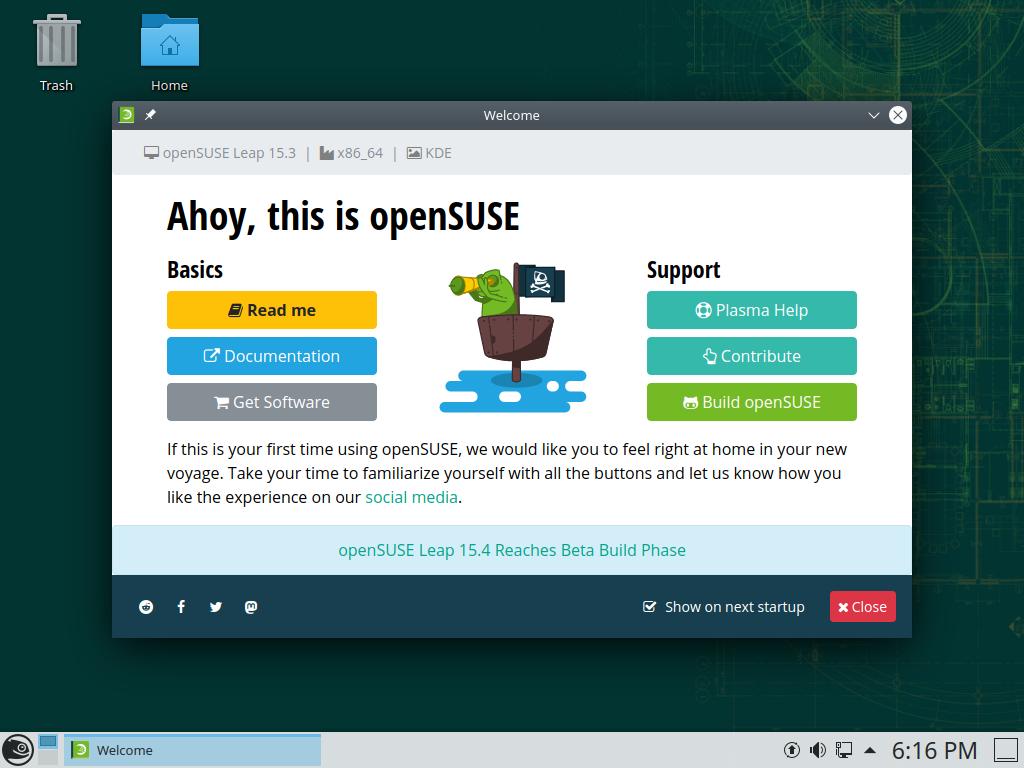Open the network tray icon

[843, 750]
